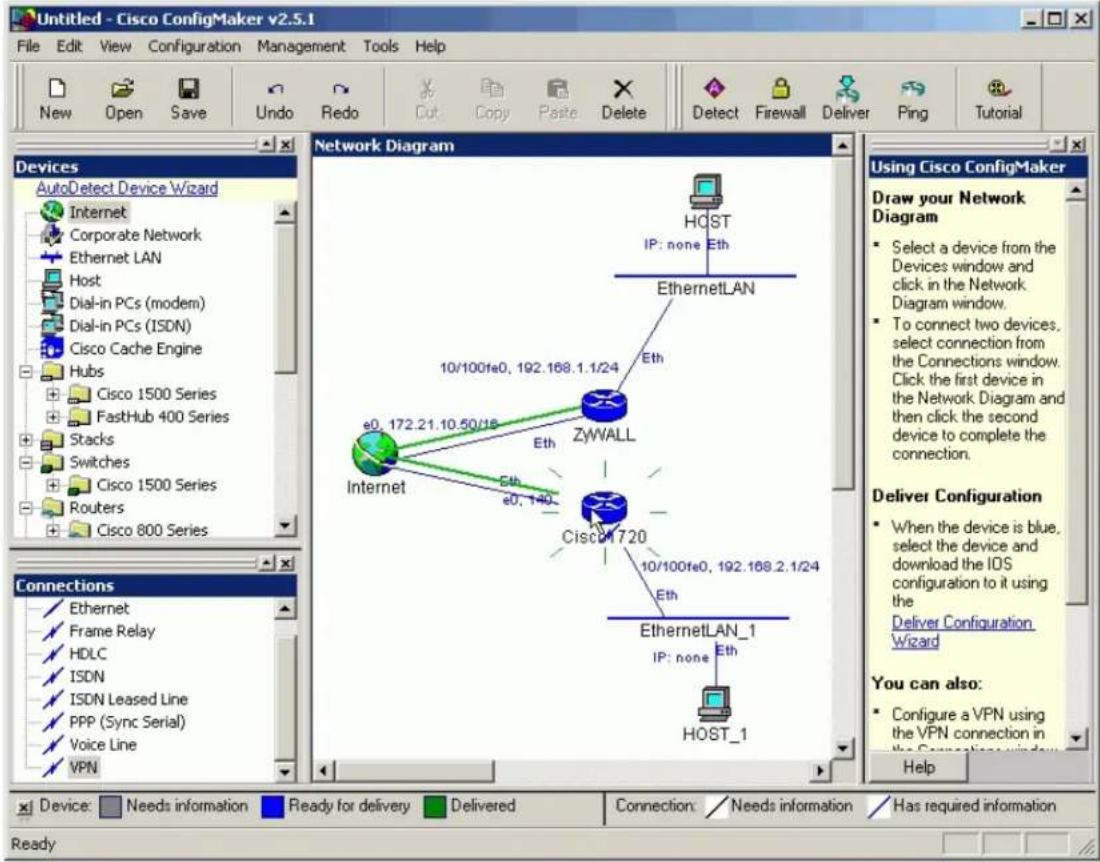The width and height of the screenshot is (1100, 862).
Task: Close the Connections panel
Action: [286, 563]
